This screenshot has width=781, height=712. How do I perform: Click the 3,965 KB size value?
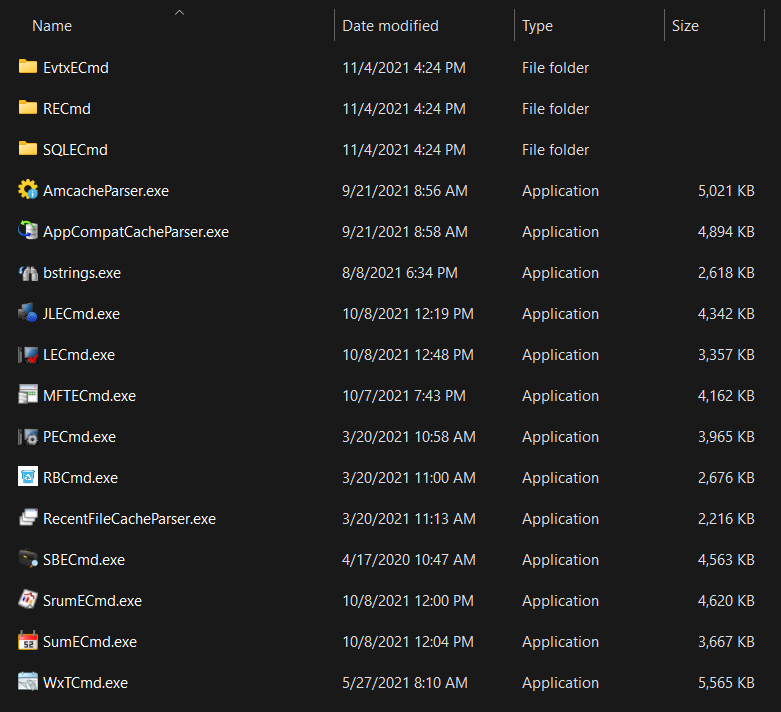pos(726,436)
